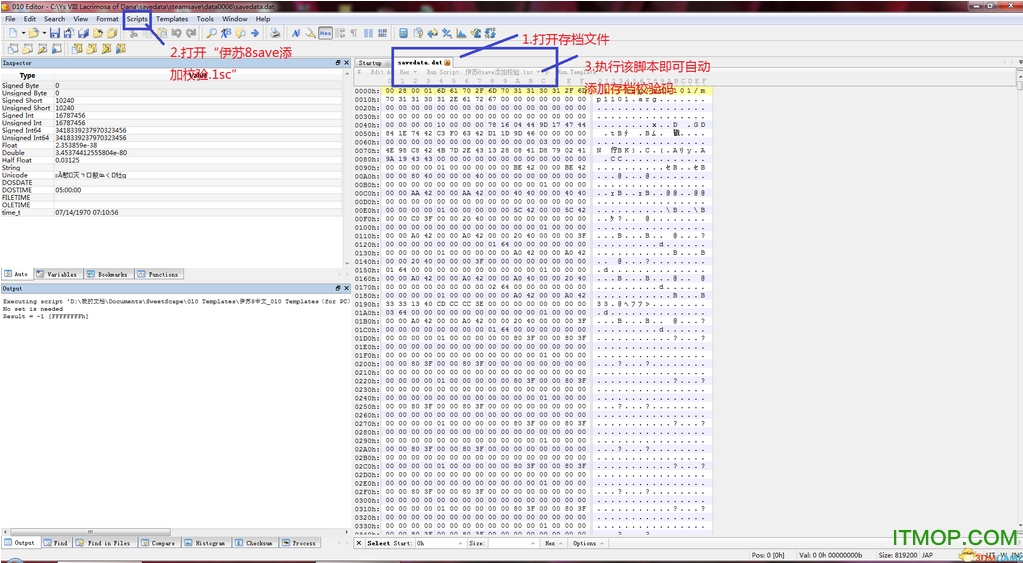Click the Cut scissors toolbar icon
The image size is (1023, 563).
click(133, 33)
